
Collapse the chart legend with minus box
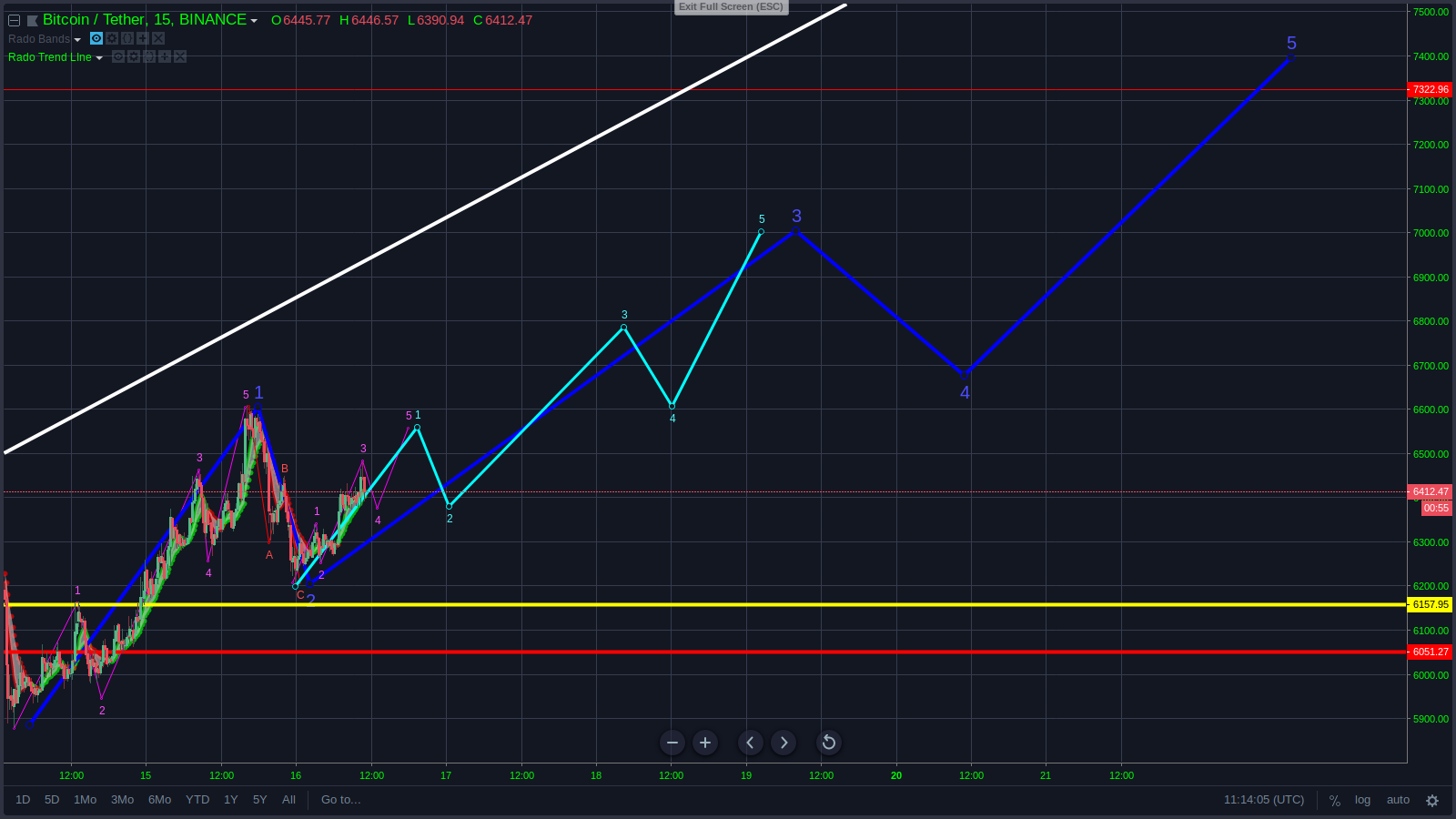pyautogui.click(x=14, y=20)
